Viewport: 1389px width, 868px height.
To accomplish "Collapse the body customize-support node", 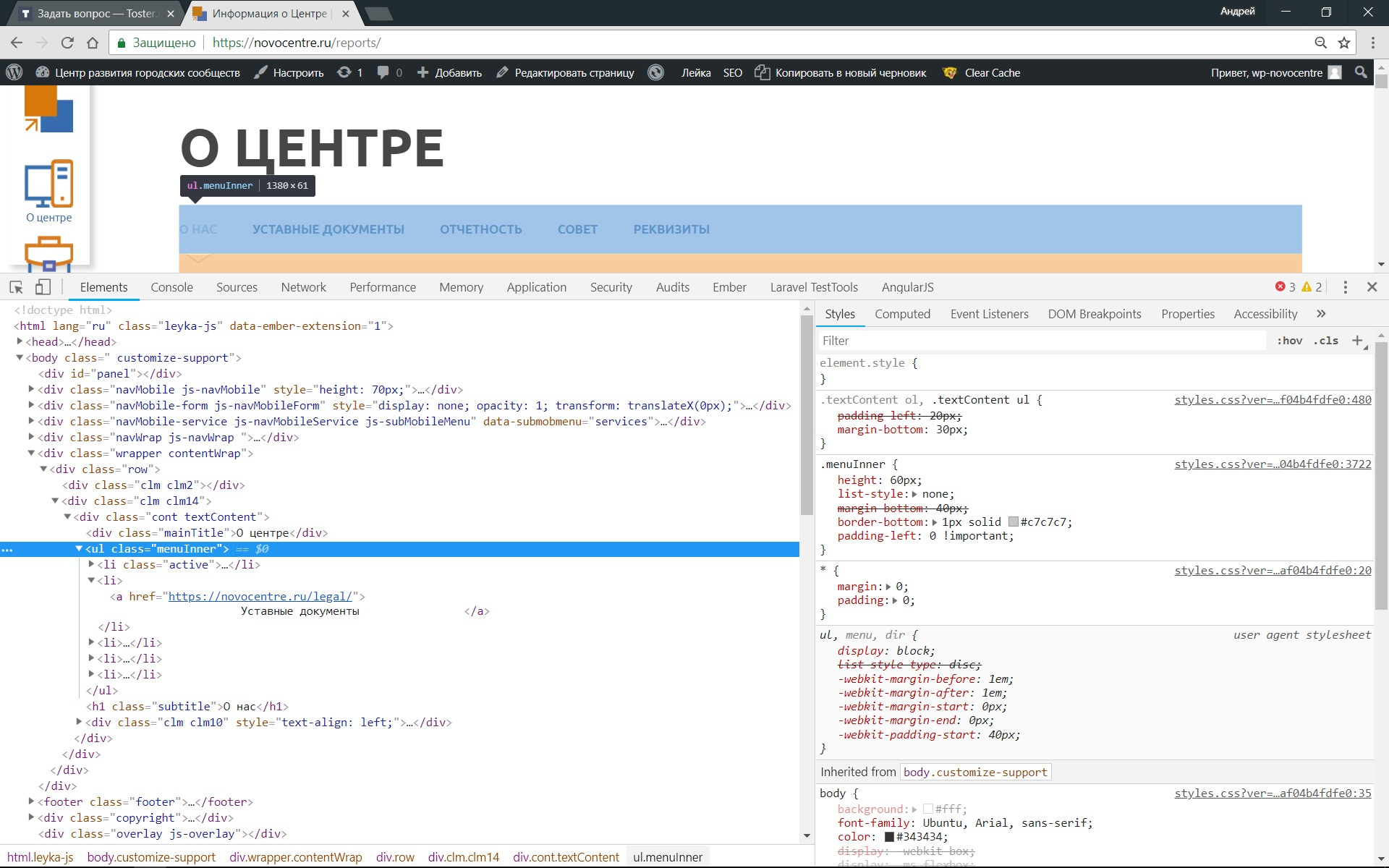I will click(x=20, y=357).
